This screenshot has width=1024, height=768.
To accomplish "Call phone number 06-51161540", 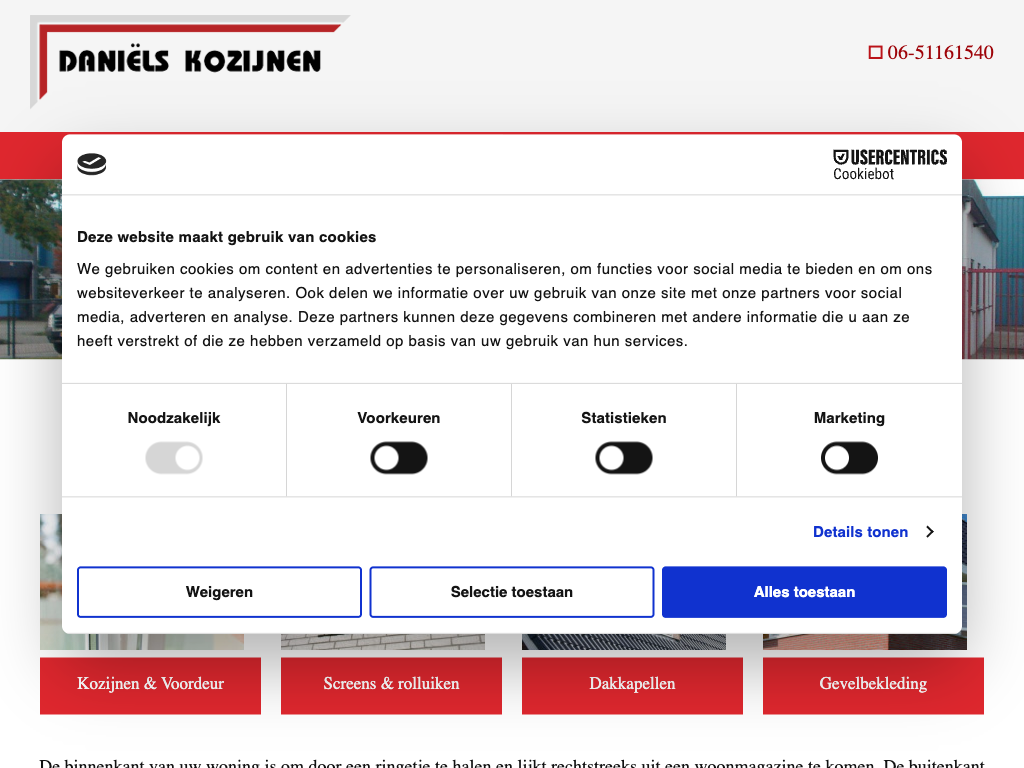I will [940, 53].
